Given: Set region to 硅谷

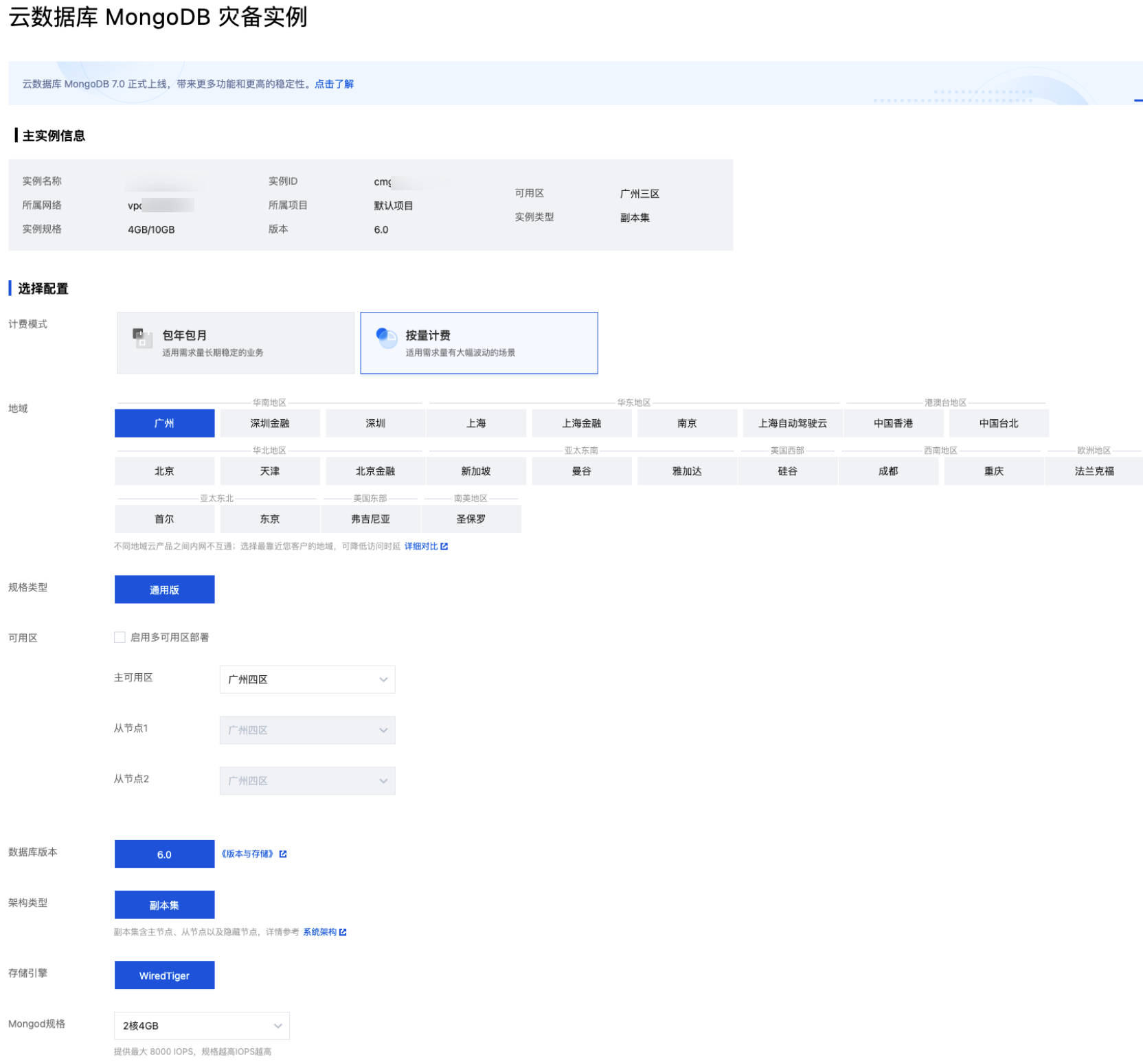Looking at the screenshot, I should click(788, 471).
